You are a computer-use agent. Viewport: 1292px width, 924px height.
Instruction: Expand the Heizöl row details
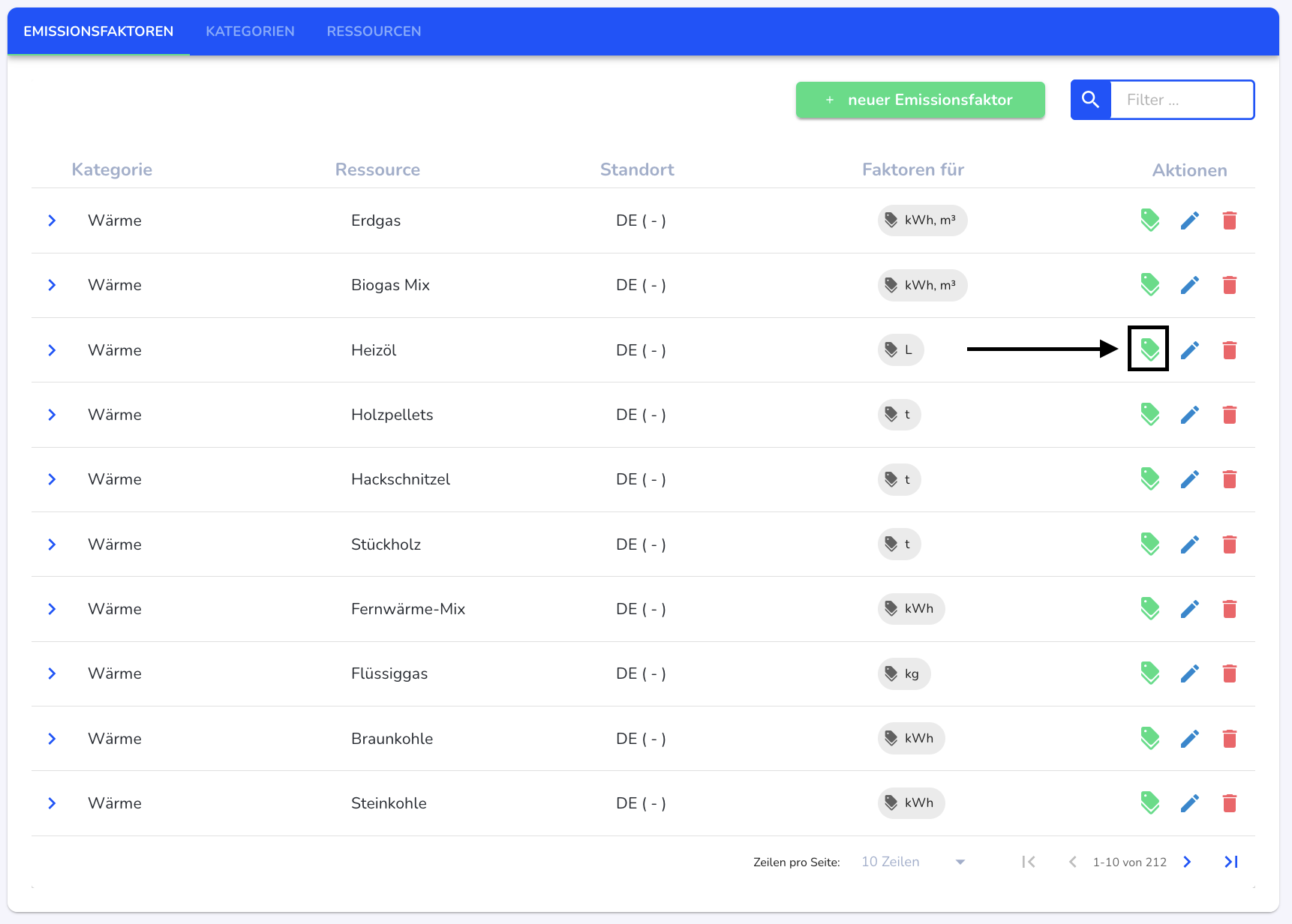tap(52, 350)
